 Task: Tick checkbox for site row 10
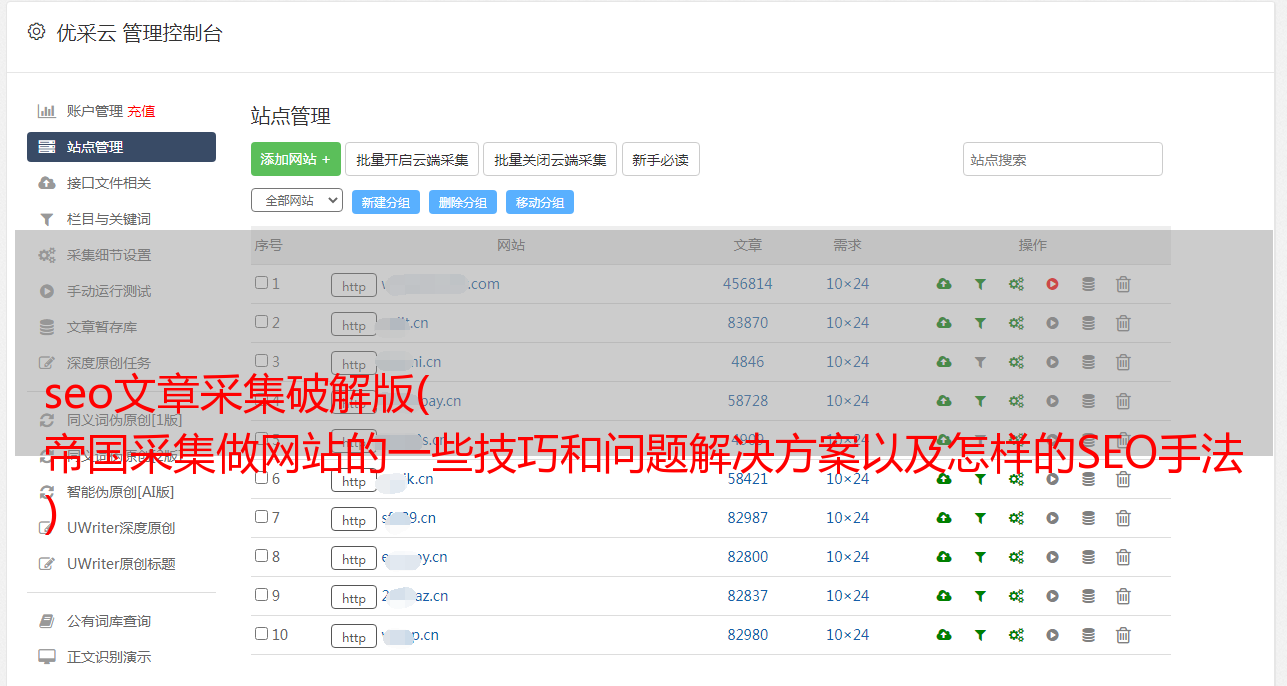point(261,634)
